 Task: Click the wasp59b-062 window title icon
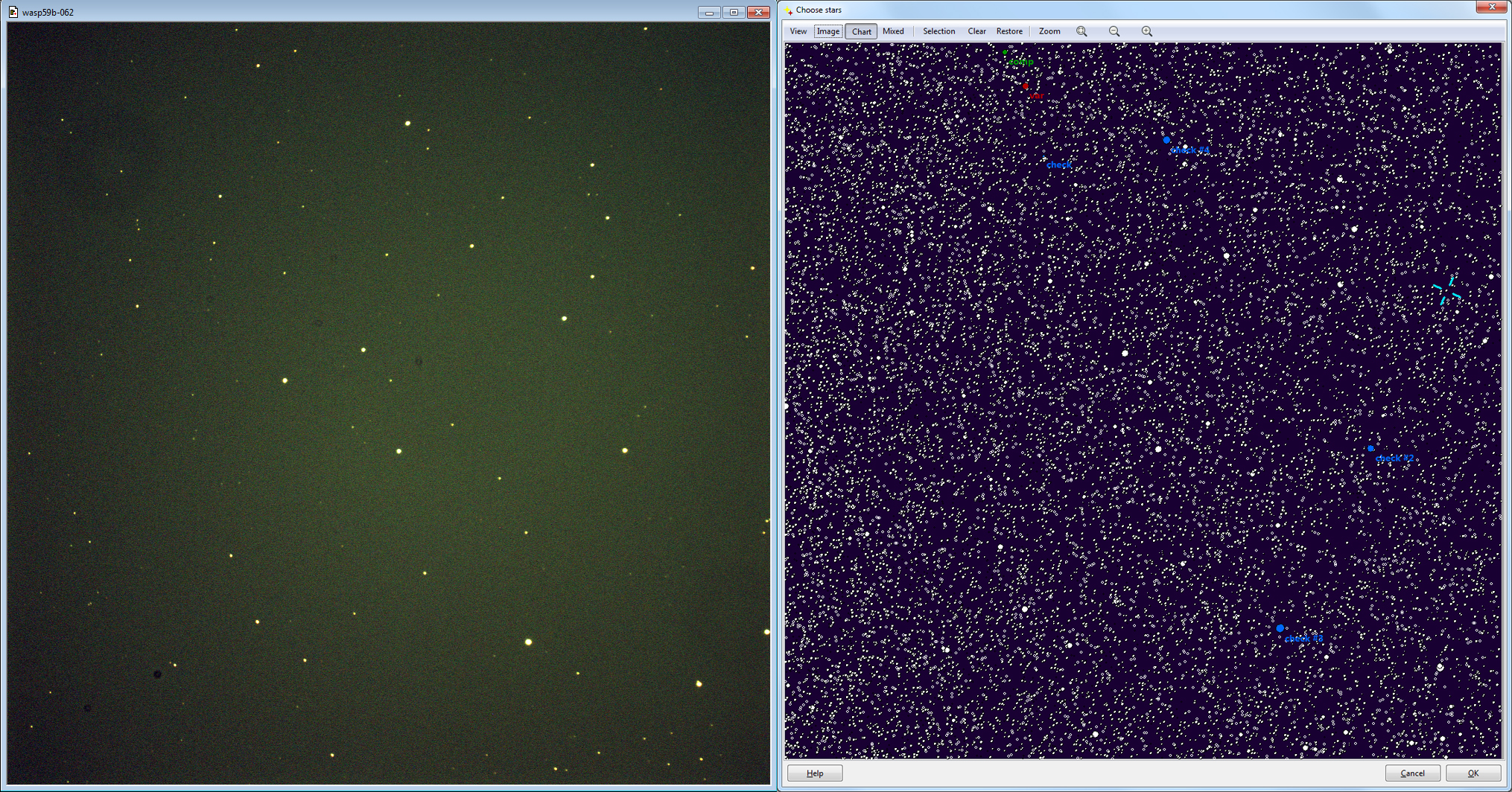click(x=13, y=12)
